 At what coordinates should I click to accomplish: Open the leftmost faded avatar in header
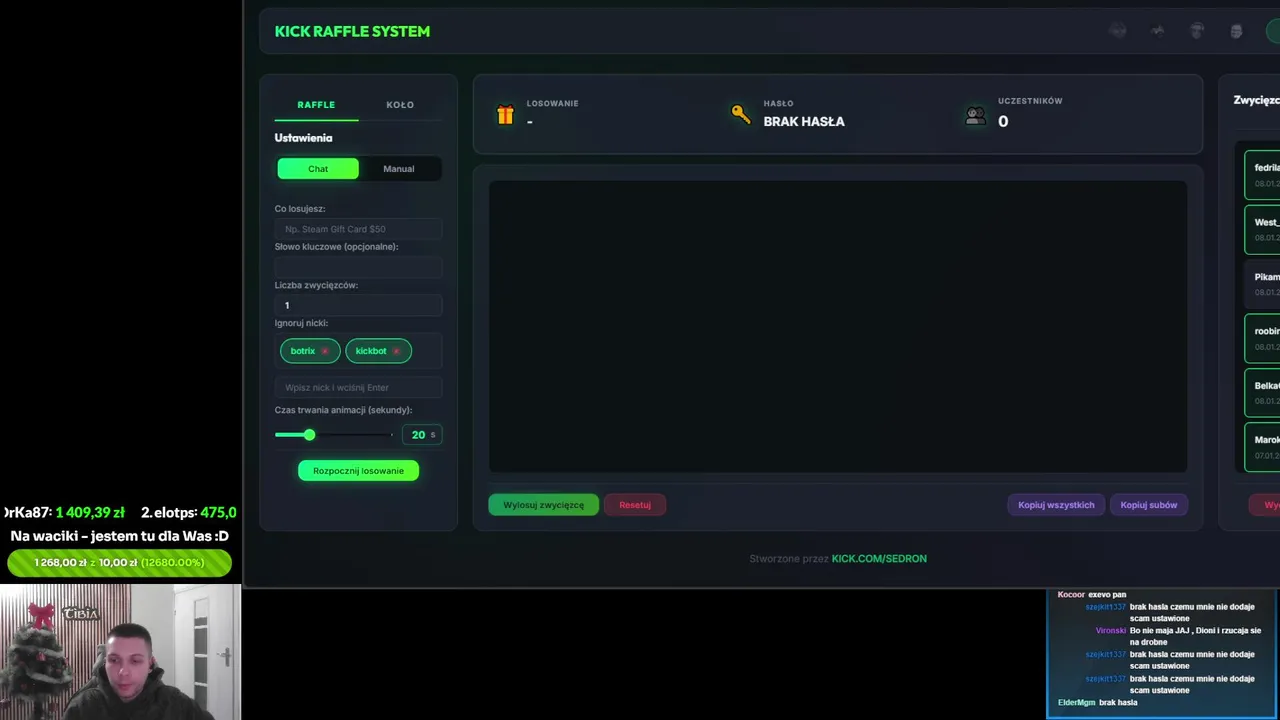(x=1118, y=31)
